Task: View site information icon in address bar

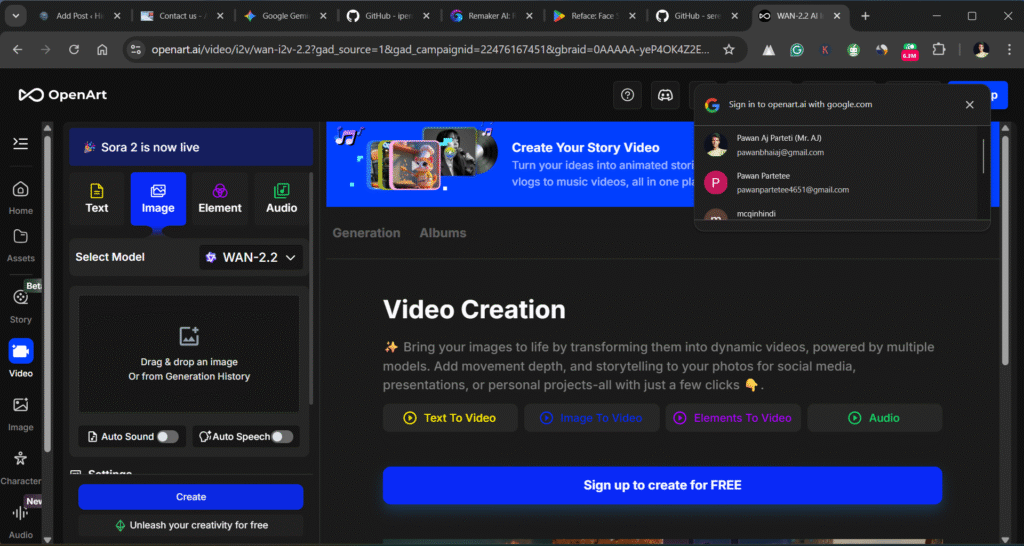Action: (x=136, y=50)
